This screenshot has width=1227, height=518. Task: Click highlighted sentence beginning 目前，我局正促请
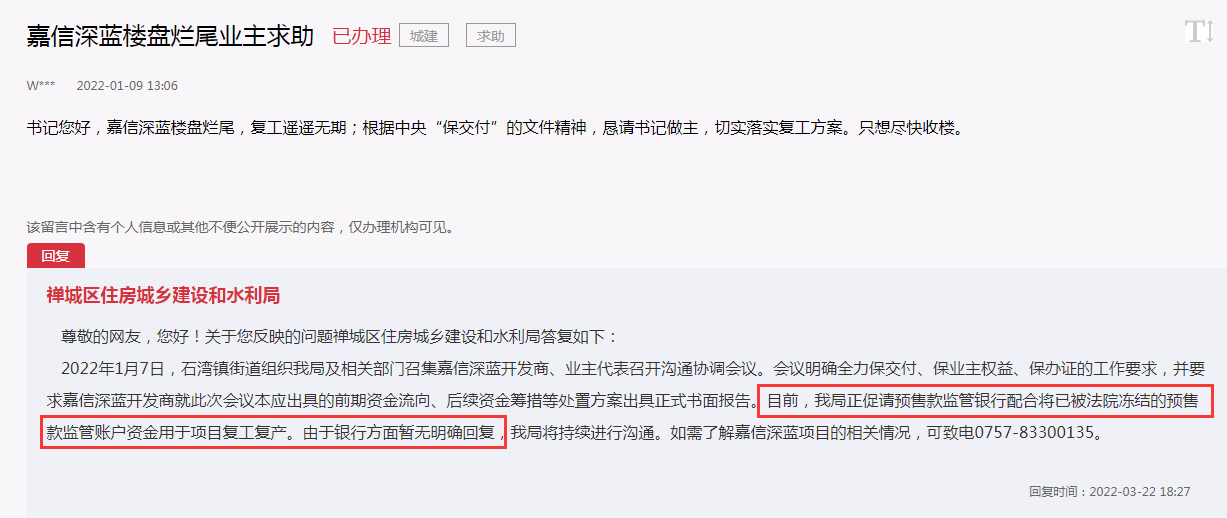click(x=986, y=402)
